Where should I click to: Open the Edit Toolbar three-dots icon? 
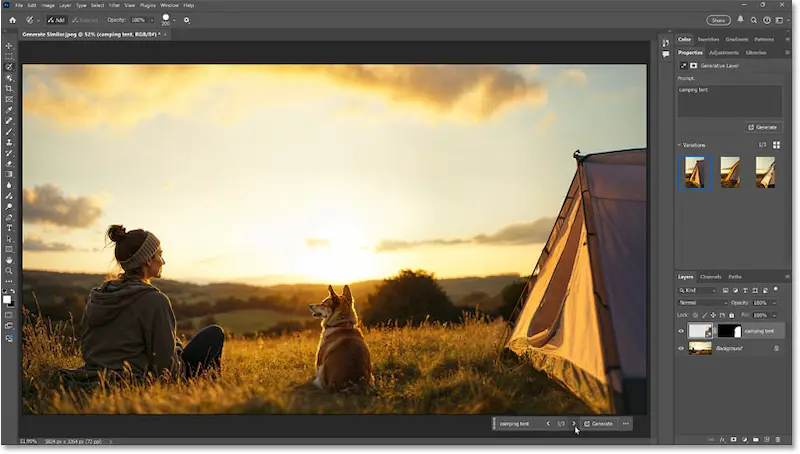(9, 282)
